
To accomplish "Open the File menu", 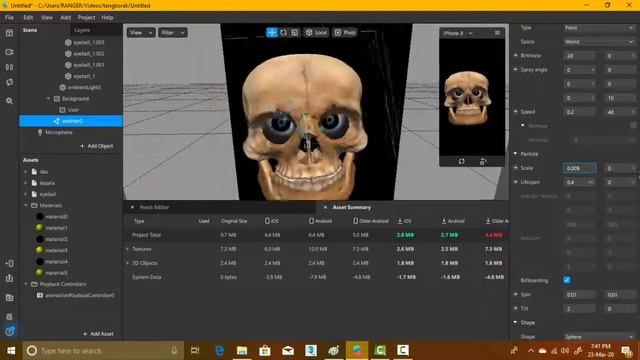I will [9, 18].
